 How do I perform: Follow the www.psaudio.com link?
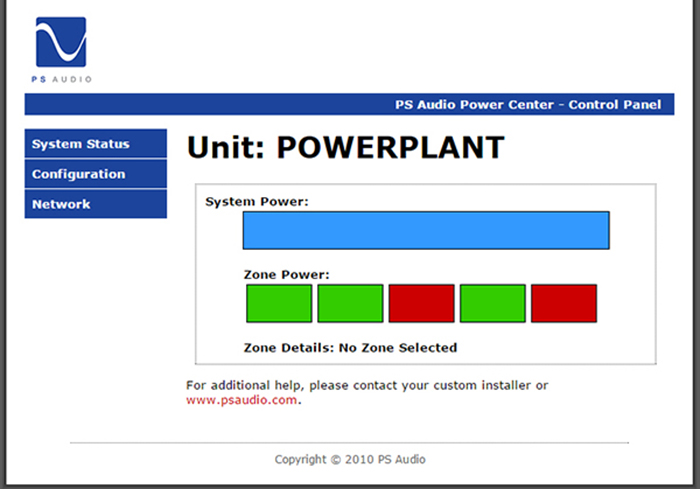point(242,400)
